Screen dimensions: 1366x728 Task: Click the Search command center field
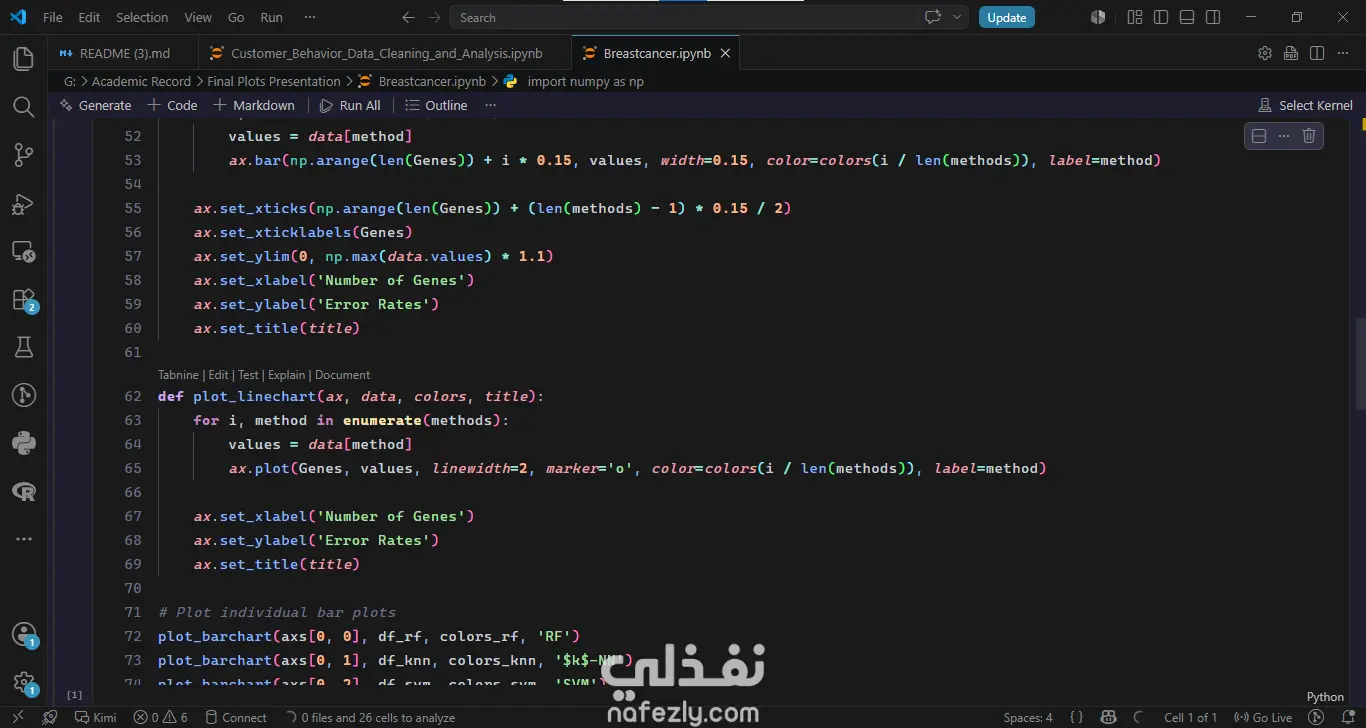[709, 17]
